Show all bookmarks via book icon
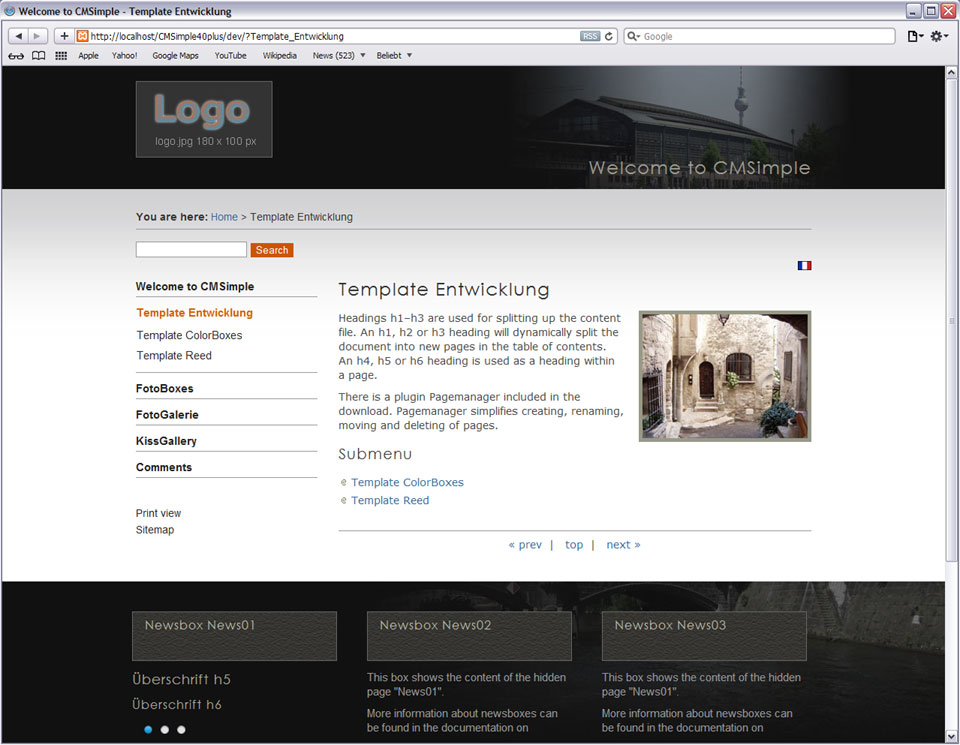The image size is (960, 745). click(39, 56)
